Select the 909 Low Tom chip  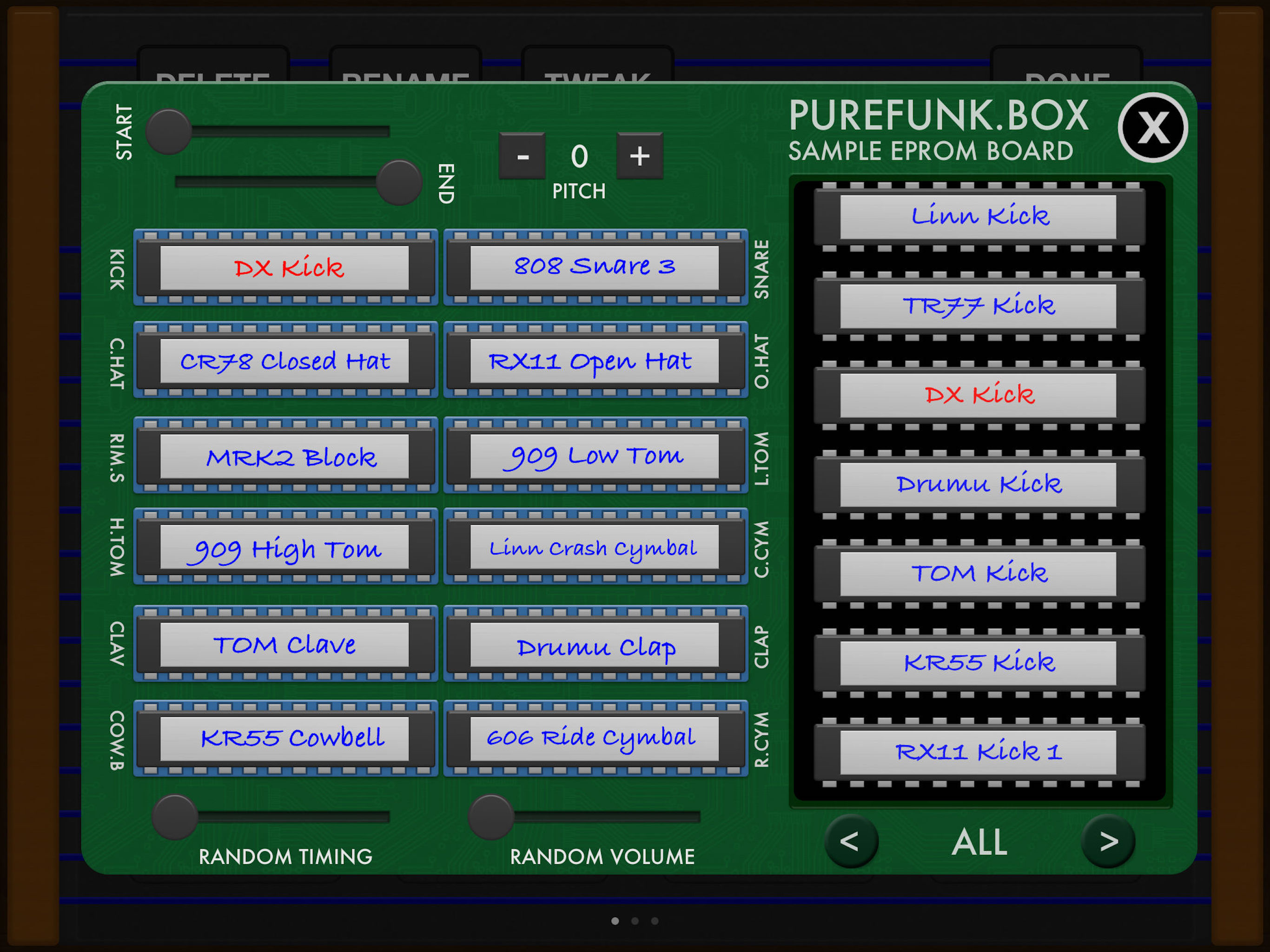coord(595,456)
